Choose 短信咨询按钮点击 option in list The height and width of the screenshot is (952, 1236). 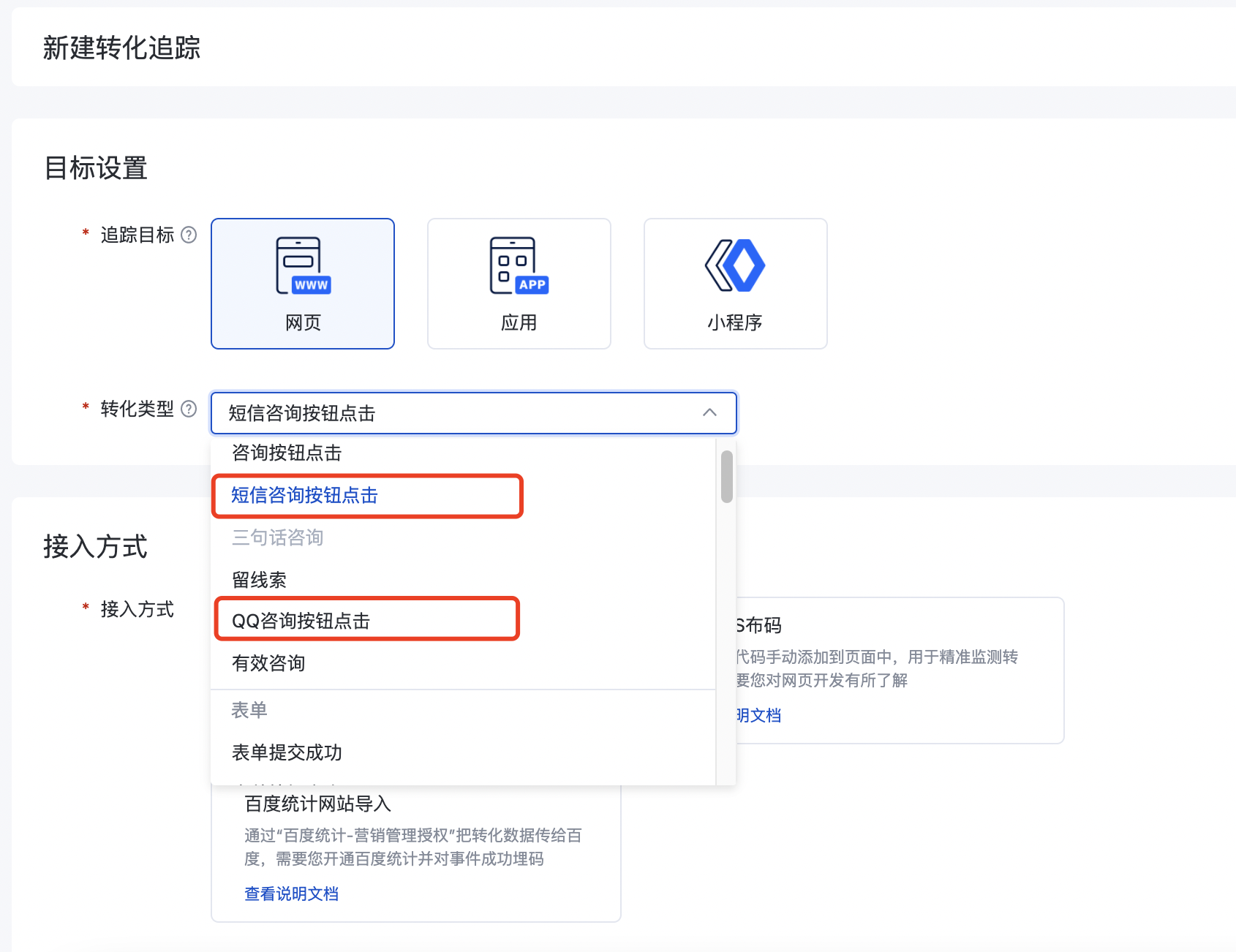click(x=304, y=496)
